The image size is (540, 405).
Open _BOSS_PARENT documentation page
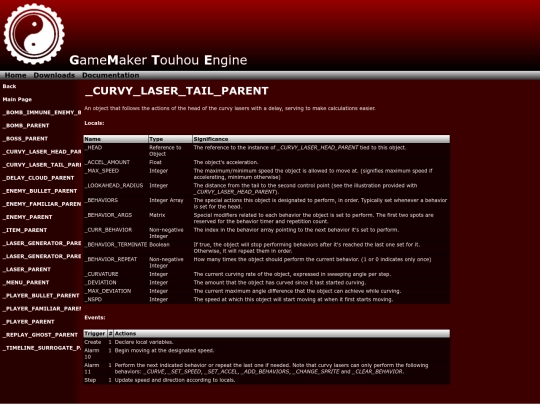(x=25, y=139)
